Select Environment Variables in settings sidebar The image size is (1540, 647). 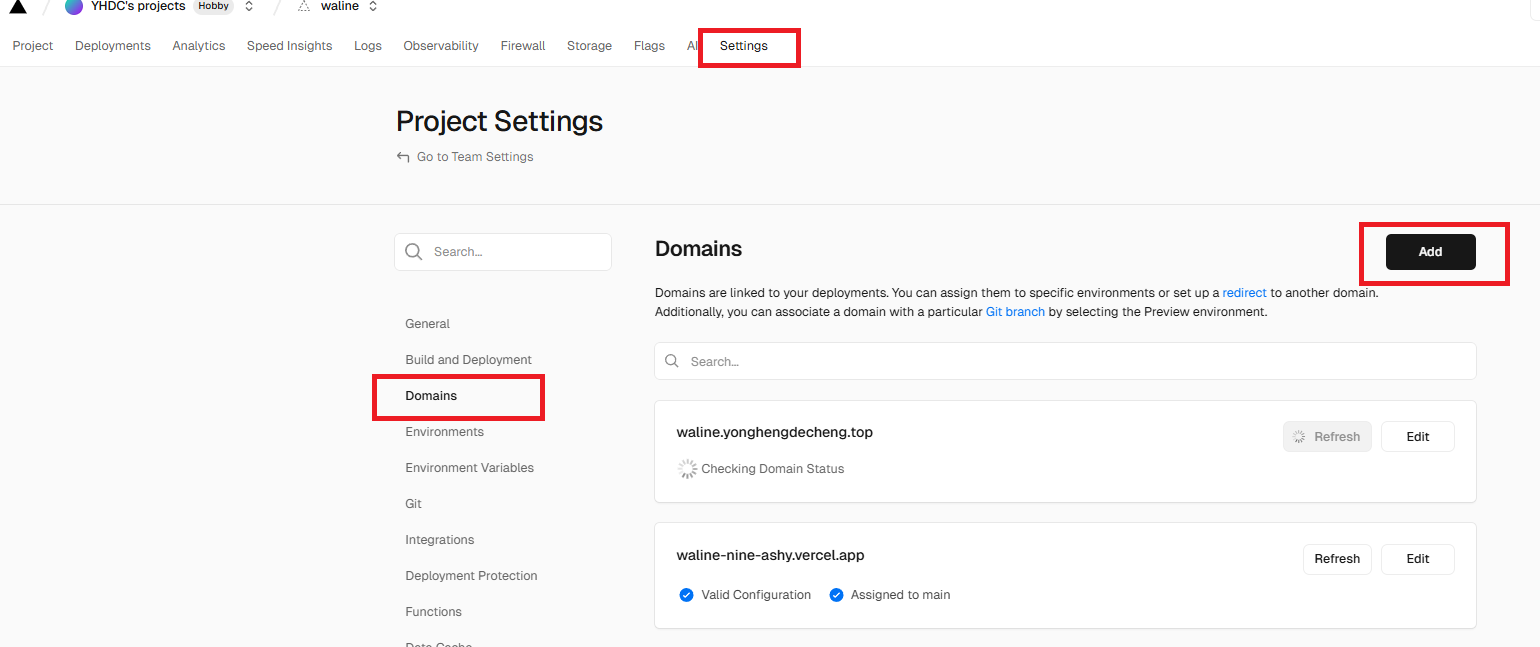tap(469, 468)
